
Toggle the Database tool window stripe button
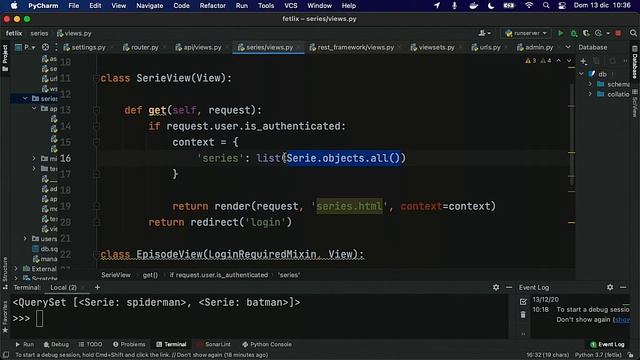point(635,61)
